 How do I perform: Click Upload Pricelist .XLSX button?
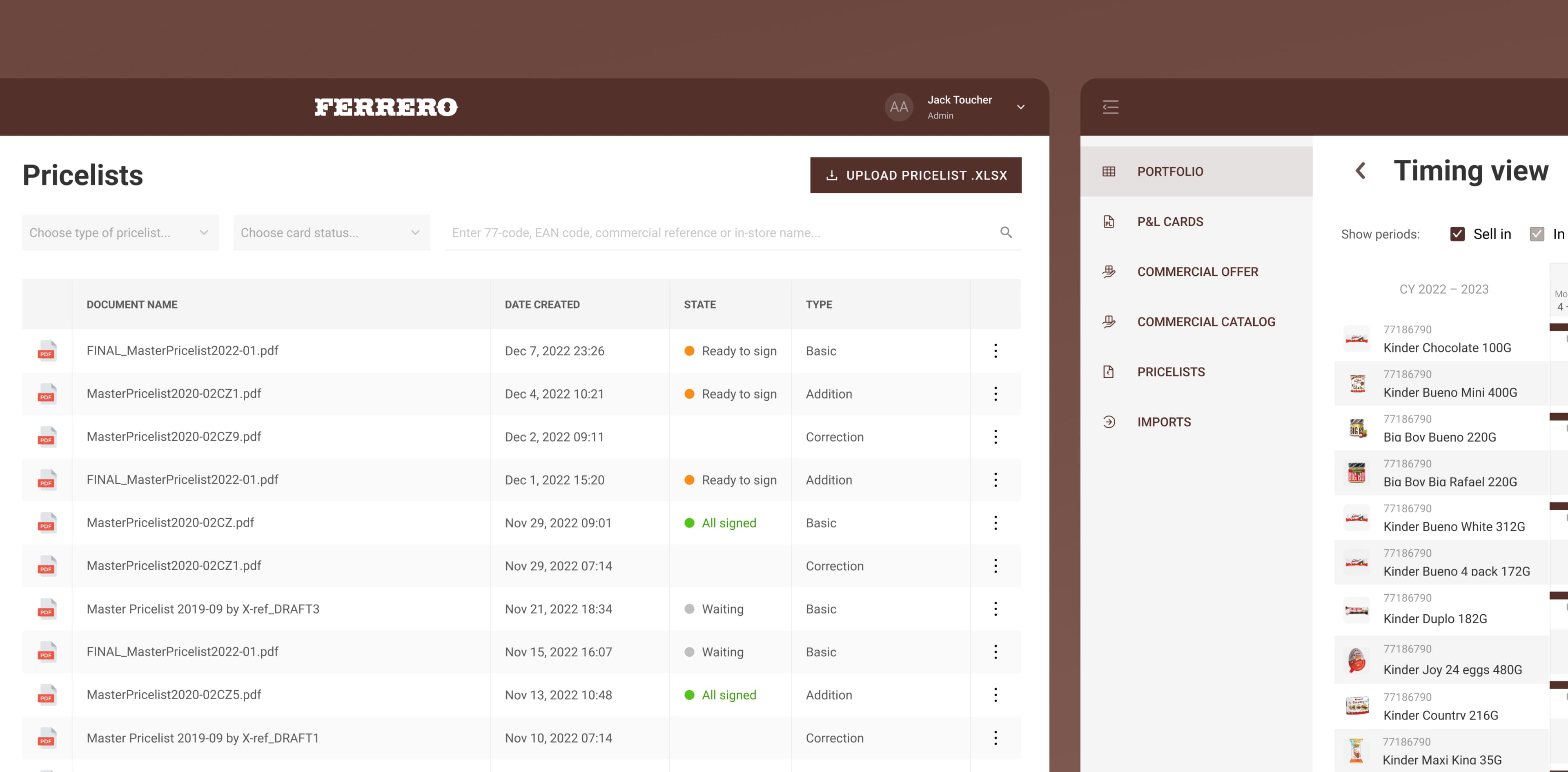[x=915, y=175]
